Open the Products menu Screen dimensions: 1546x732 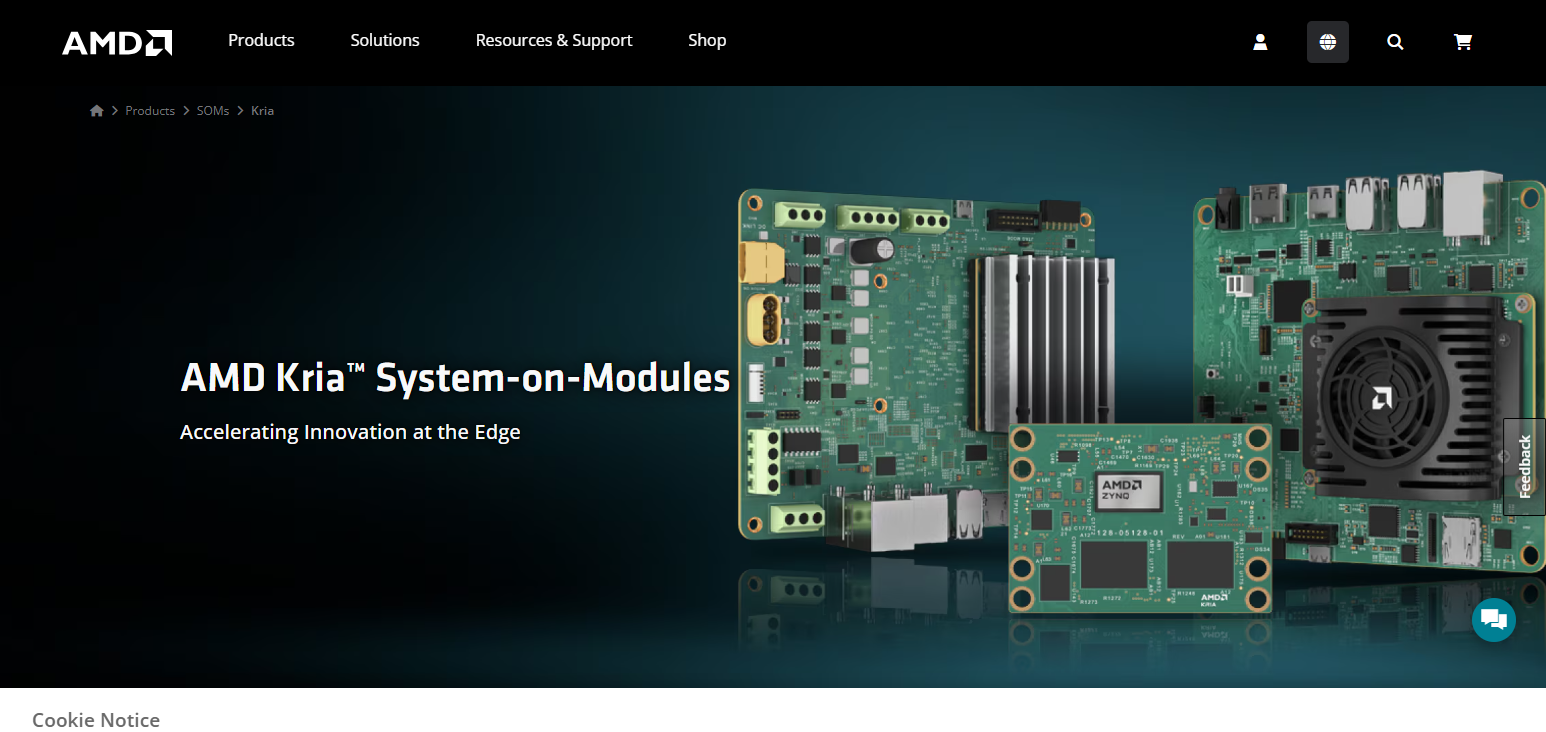pyautogui.click(x=261, y=40)
